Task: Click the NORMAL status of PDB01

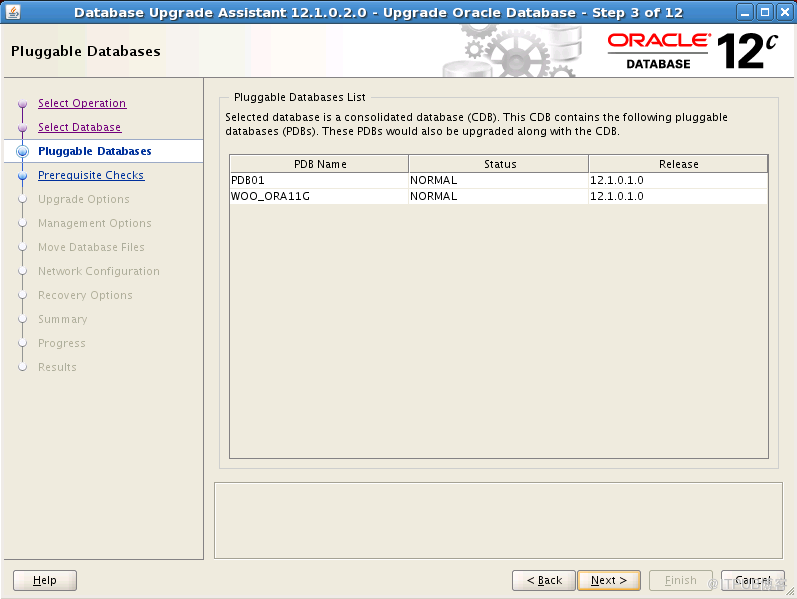Action: 498,181
